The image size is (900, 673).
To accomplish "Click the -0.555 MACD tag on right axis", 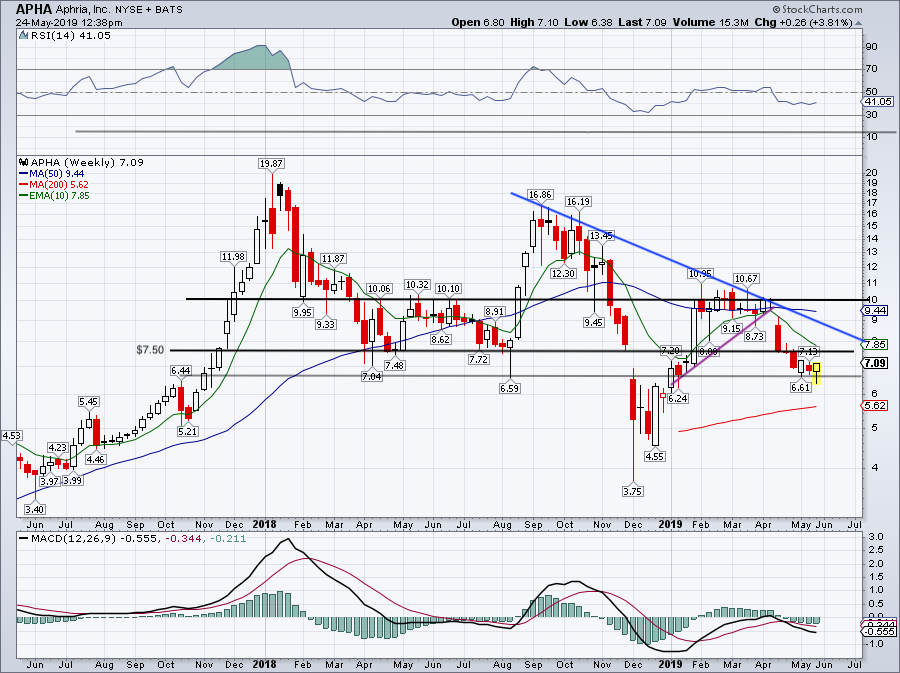I will click(x=879, y=631).
